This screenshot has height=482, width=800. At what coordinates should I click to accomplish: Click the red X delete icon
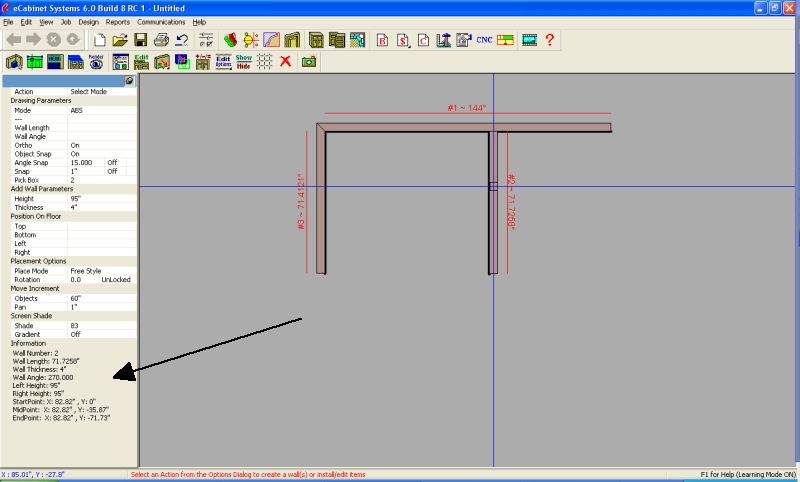285,61
